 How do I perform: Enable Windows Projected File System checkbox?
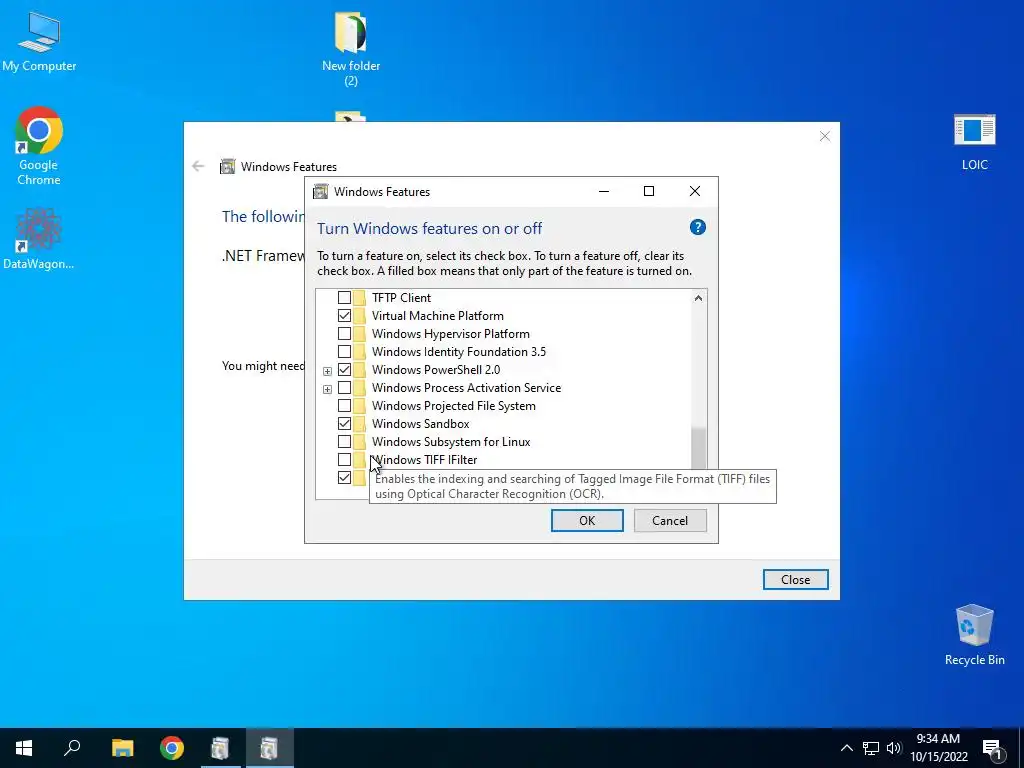tap(344, 406)
